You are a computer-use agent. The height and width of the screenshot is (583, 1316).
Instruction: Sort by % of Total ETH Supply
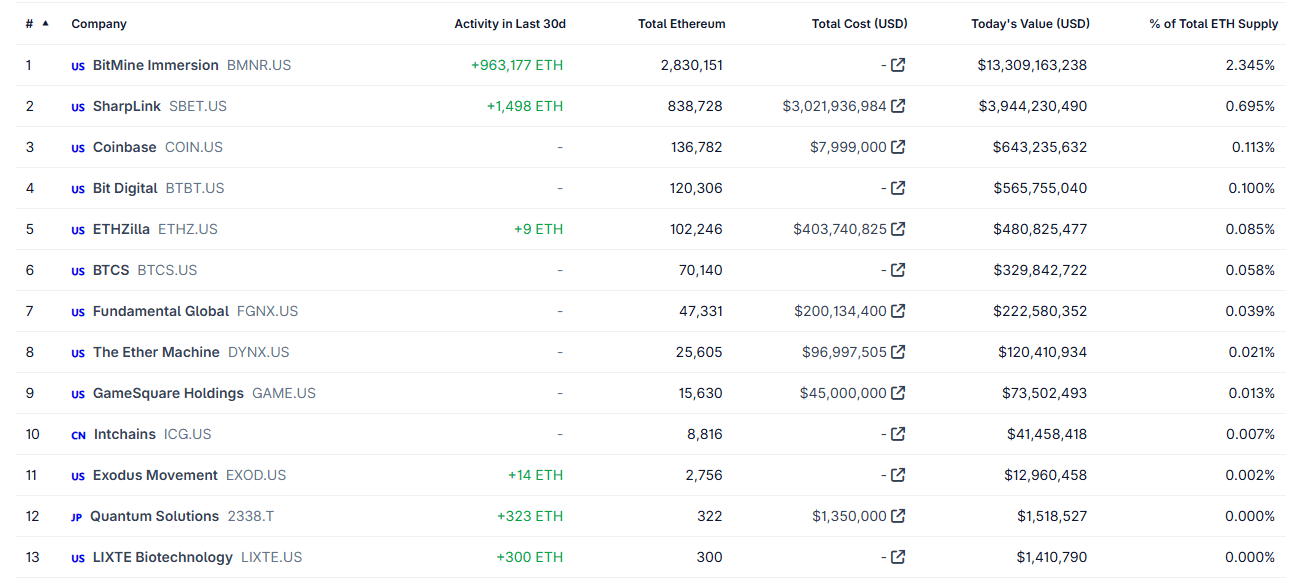[x=1212, y=24]
